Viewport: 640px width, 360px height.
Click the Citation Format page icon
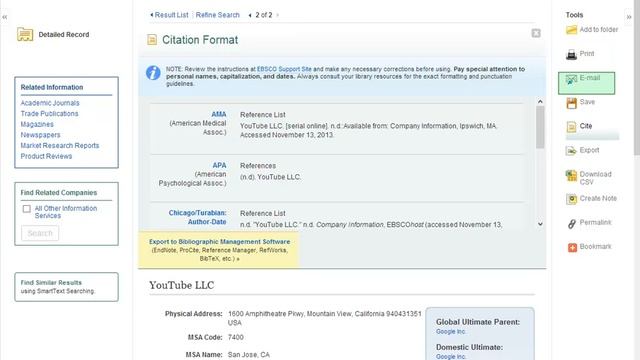(152, 40)
